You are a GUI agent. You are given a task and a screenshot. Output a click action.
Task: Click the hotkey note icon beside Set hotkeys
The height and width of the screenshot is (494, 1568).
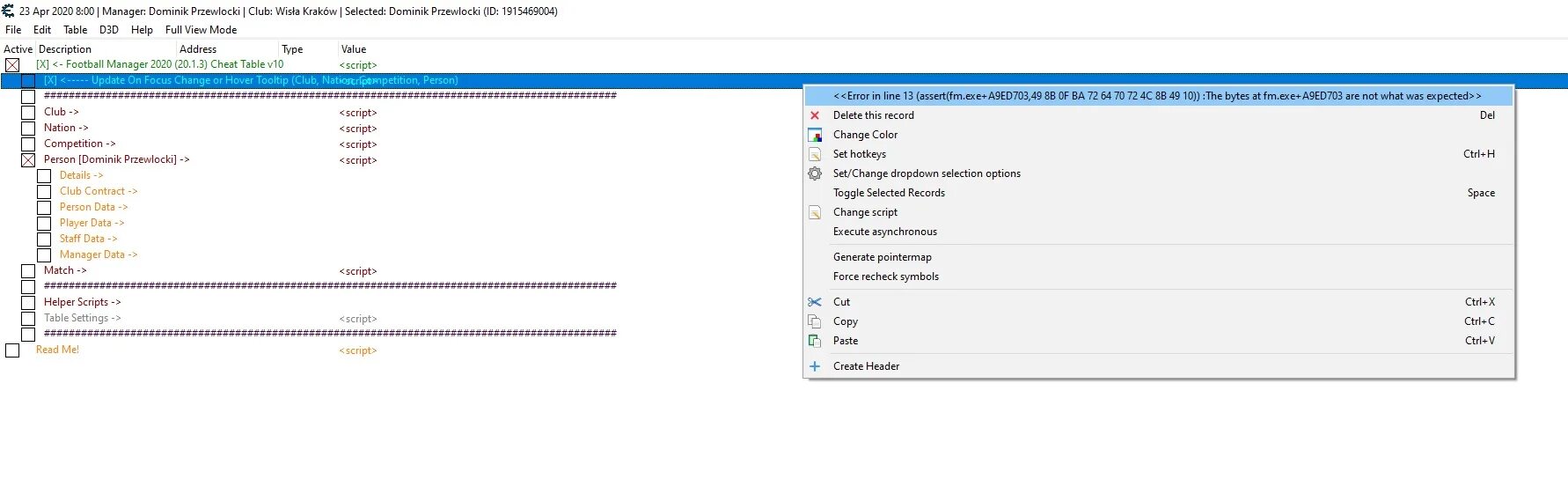point(815,154)
